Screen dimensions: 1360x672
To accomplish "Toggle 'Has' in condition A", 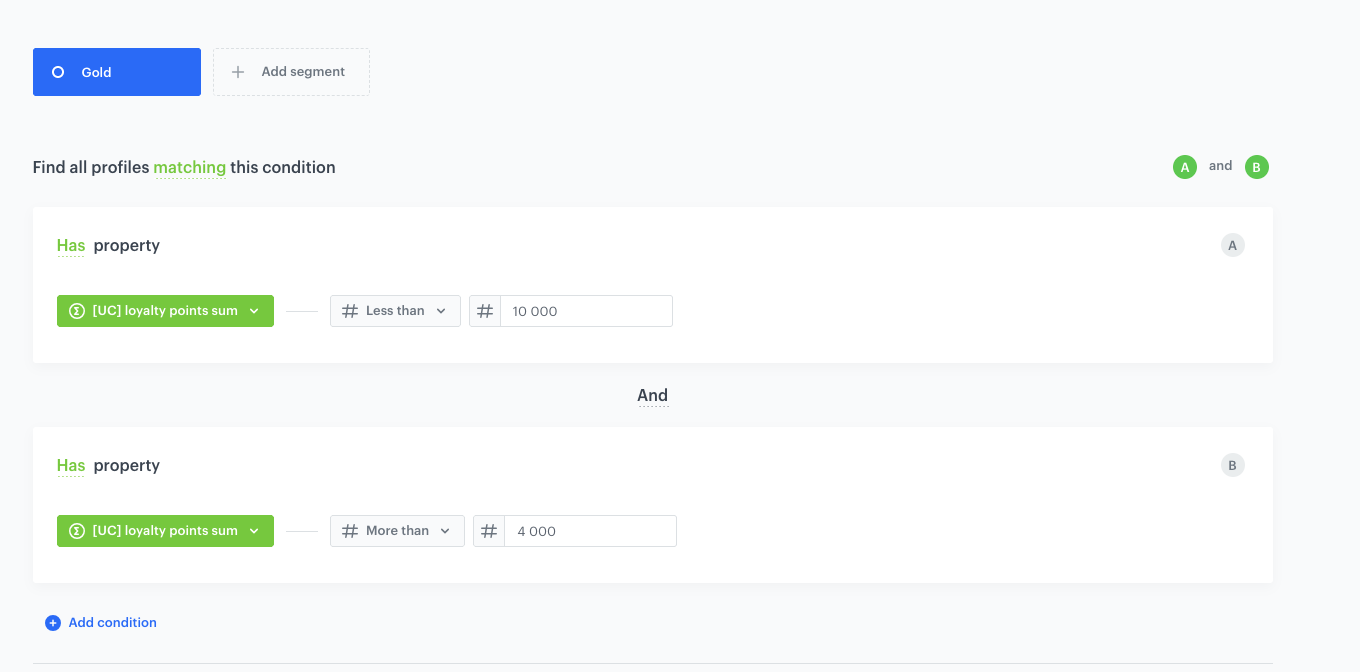I will click(x=71, y=246).
